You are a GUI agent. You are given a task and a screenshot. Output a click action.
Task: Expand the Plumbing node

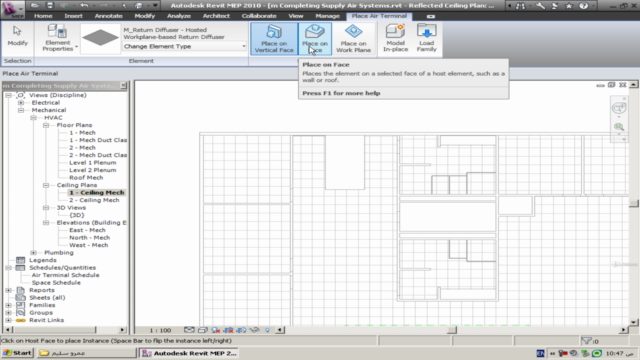click(x=33, y=253)
